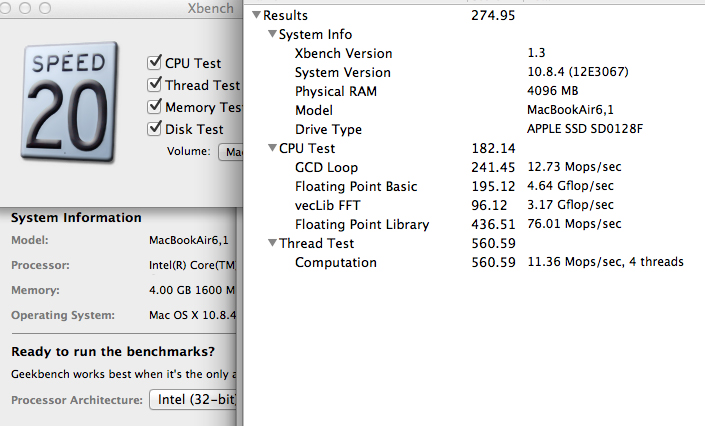
Task: Collapse the CPU Test results section
Action: pos(272,148)
